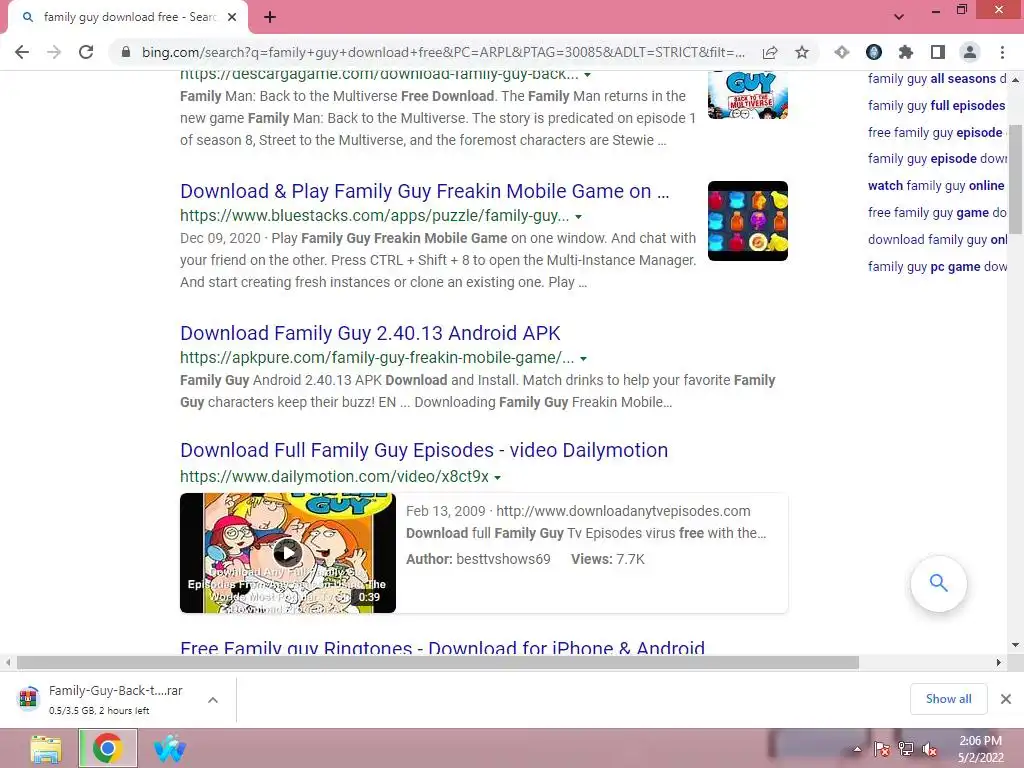
Task: Click Action Center flag tray icon
Action: point(882,749)
